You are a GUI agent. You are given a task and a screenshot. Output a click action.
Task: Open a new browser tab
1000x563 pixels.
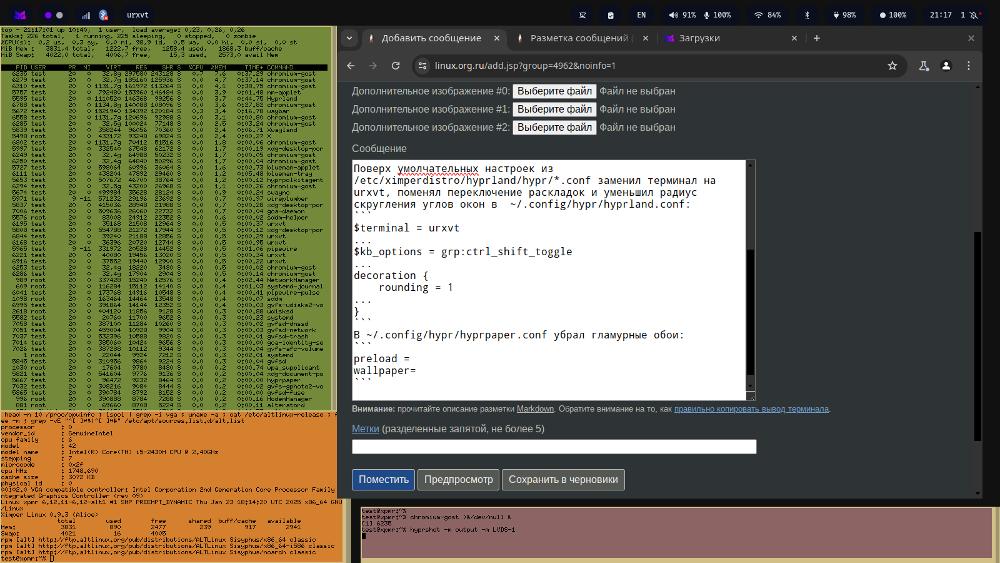816,38
